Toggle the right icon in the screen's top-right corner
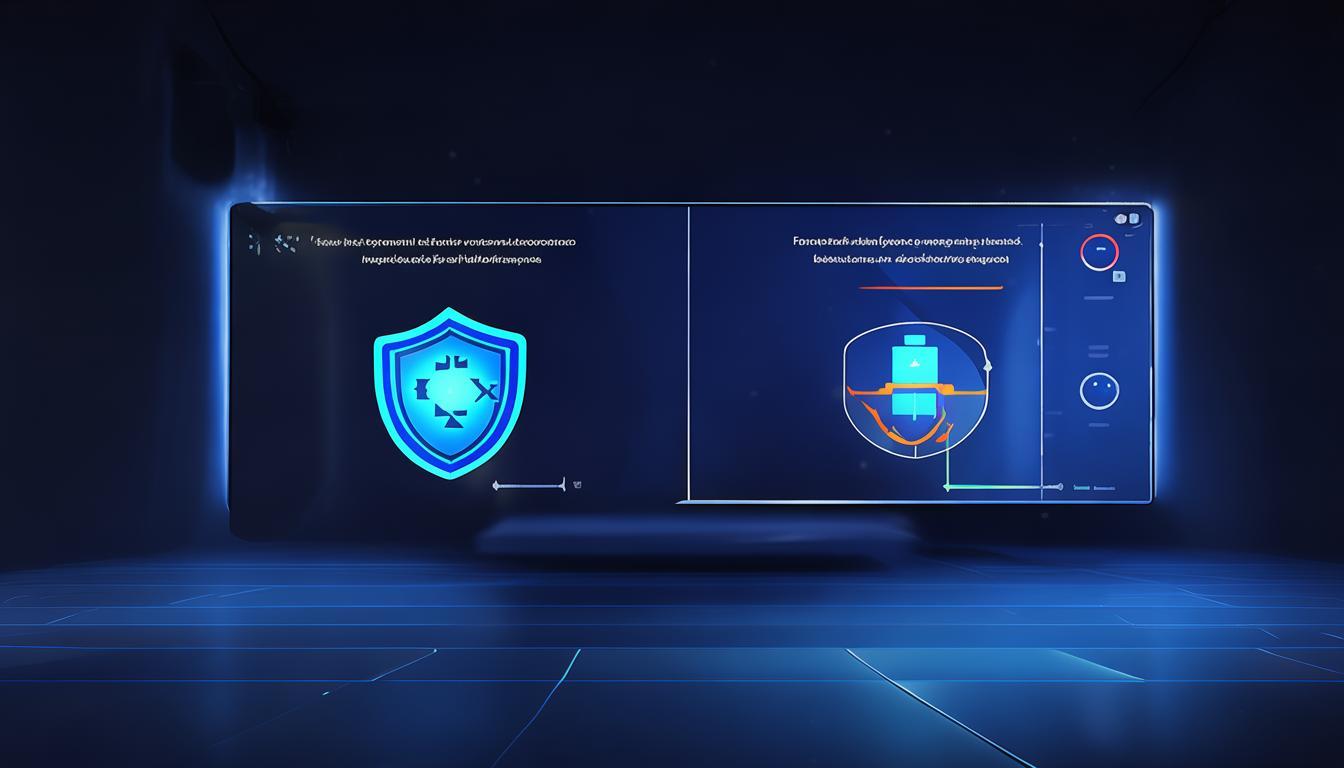The image size is (1344, 768). coord(1134,217)
